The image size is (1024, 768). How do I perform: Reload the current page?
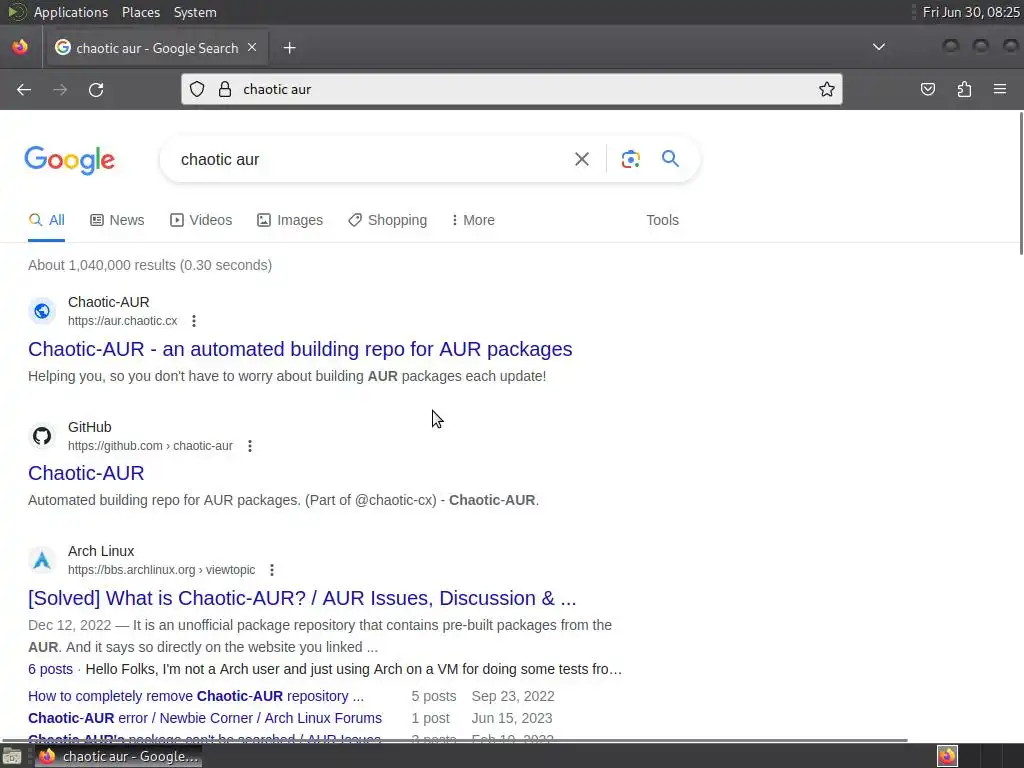coord(96,89)
